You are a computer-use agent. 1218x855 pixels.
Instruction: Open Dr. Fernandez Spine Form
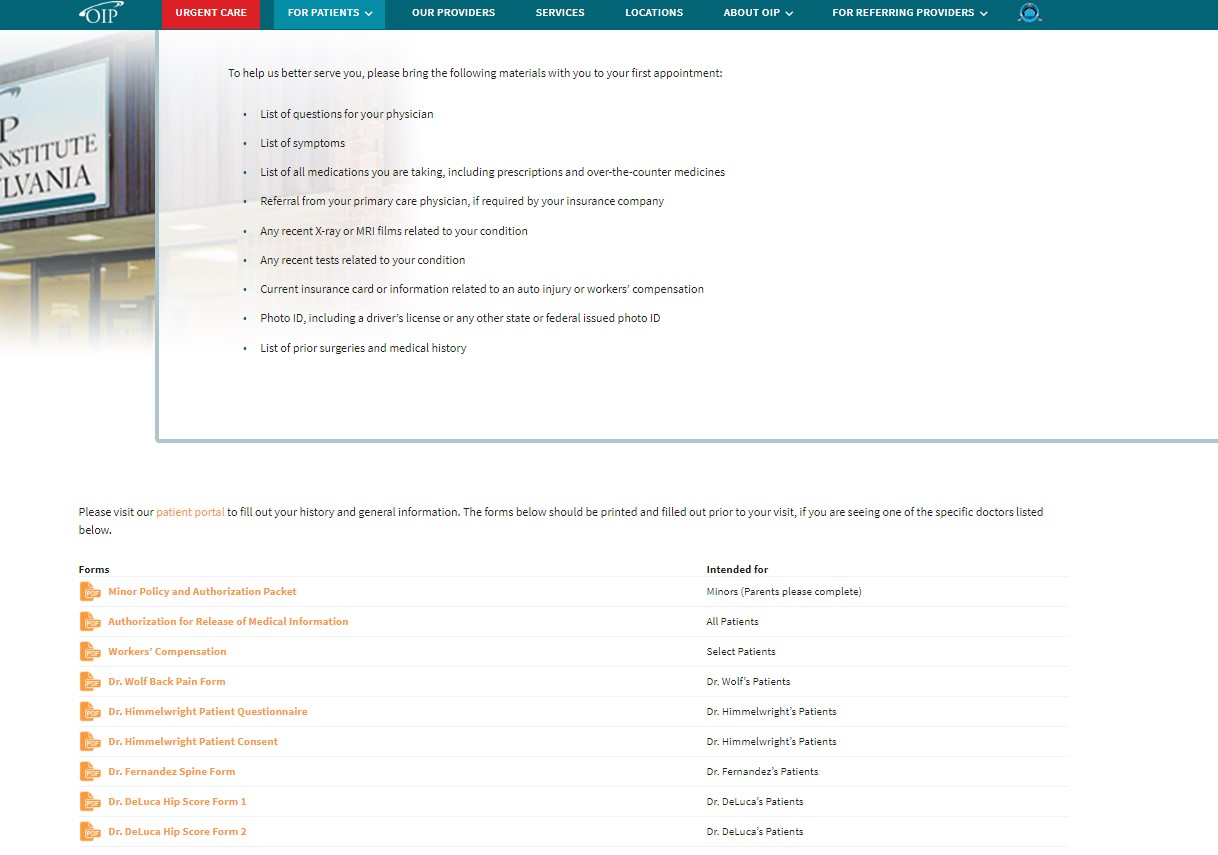(x=172, y=772)
